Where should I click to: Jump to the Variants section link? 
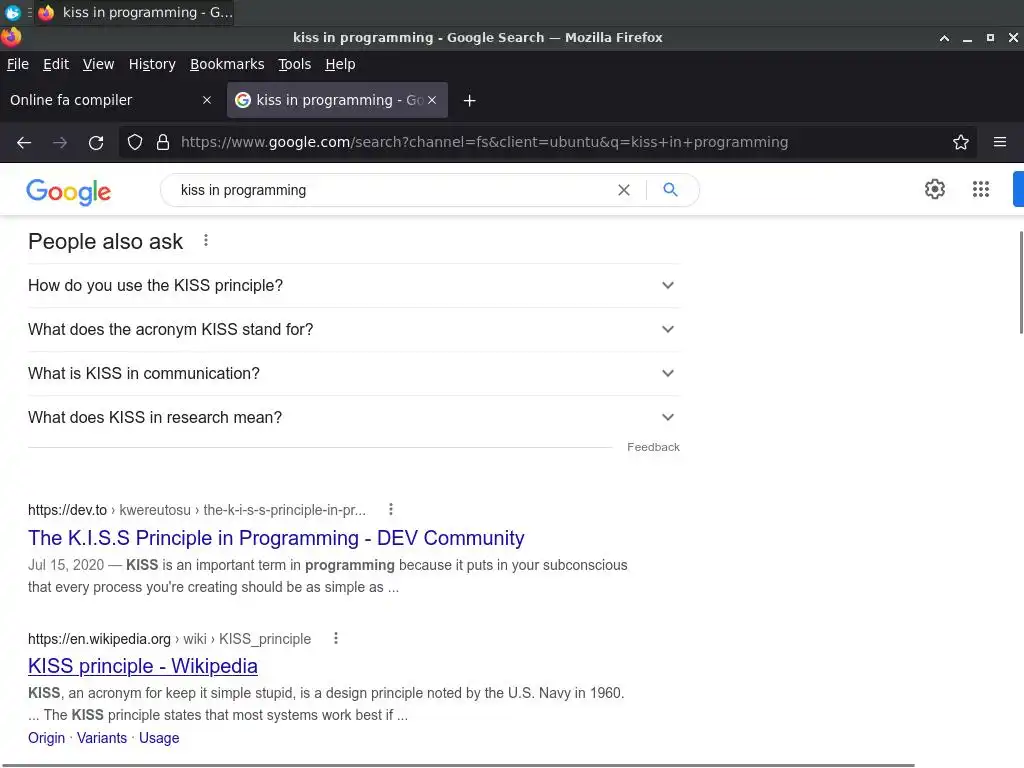coord(102,737)
